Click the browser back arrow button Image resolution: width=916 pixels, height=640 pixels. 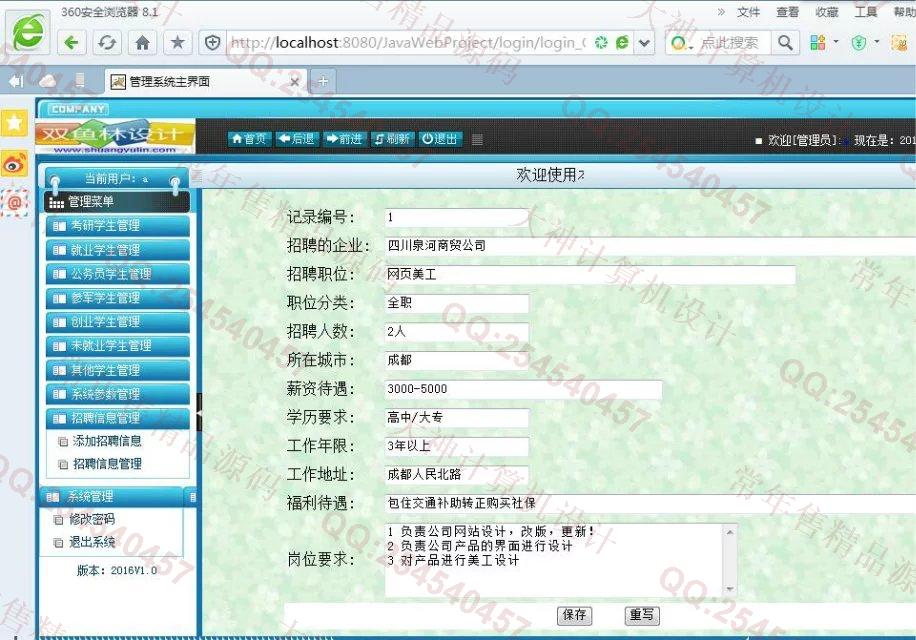pyautogui.click(x=71, y=42)
